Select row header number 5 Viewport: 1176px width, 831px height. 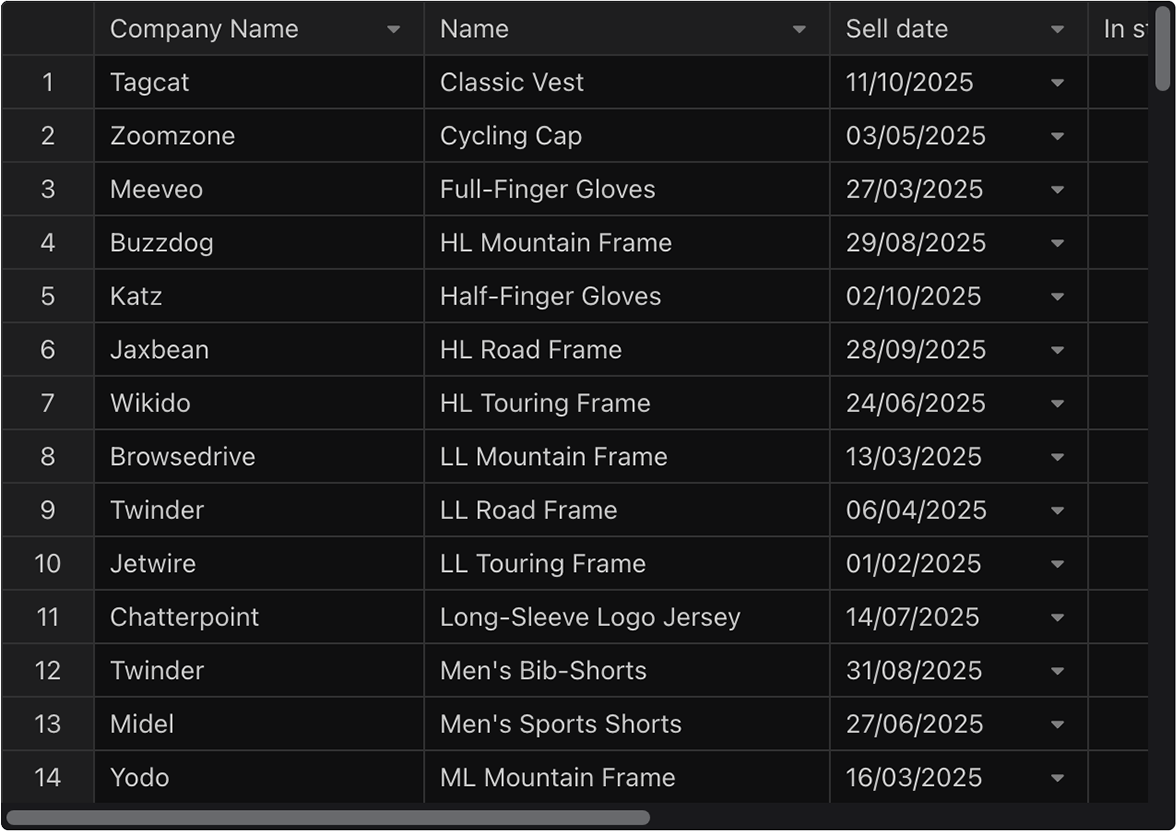(48, 296)
